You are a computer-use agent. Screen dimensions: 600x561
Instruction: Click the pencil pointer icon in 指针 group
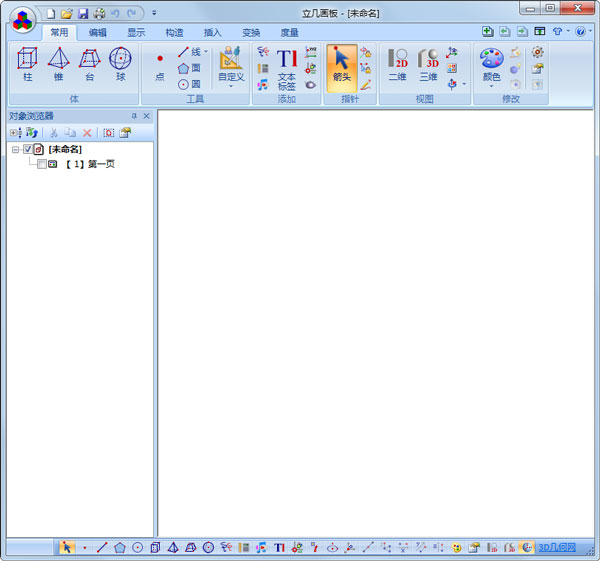click(365, 85)
